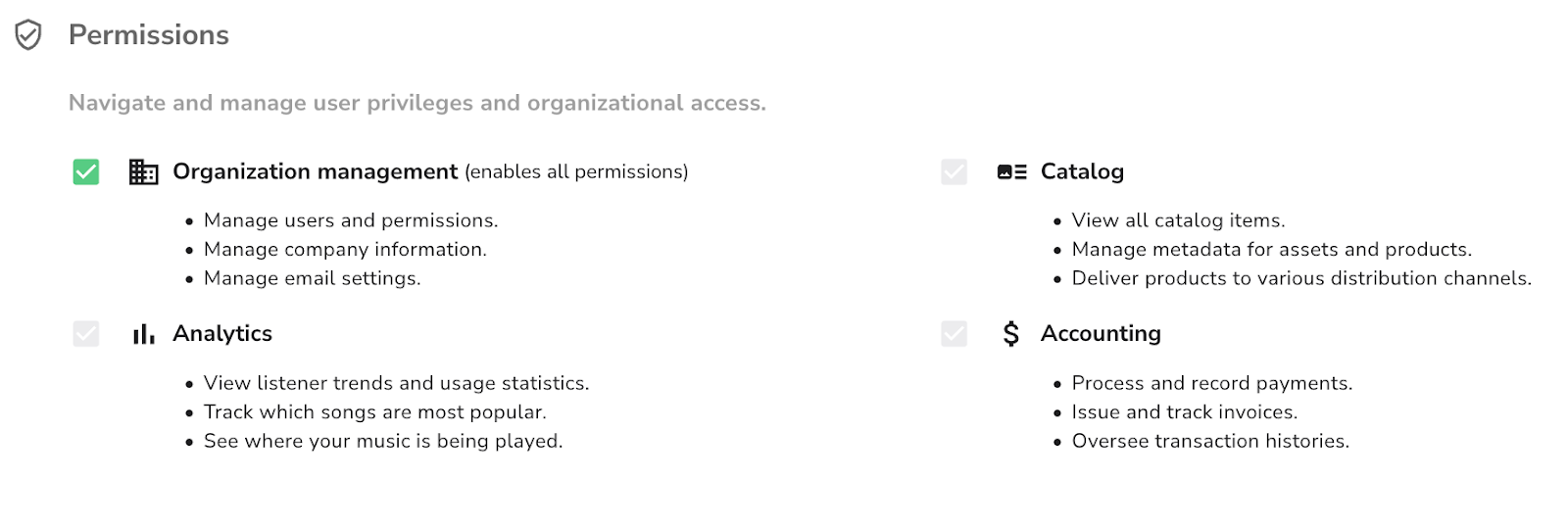Viewport: 1568px width, 528px height.
Task: Toggle the Accounting permission checkbox
Action: point(955,334)
